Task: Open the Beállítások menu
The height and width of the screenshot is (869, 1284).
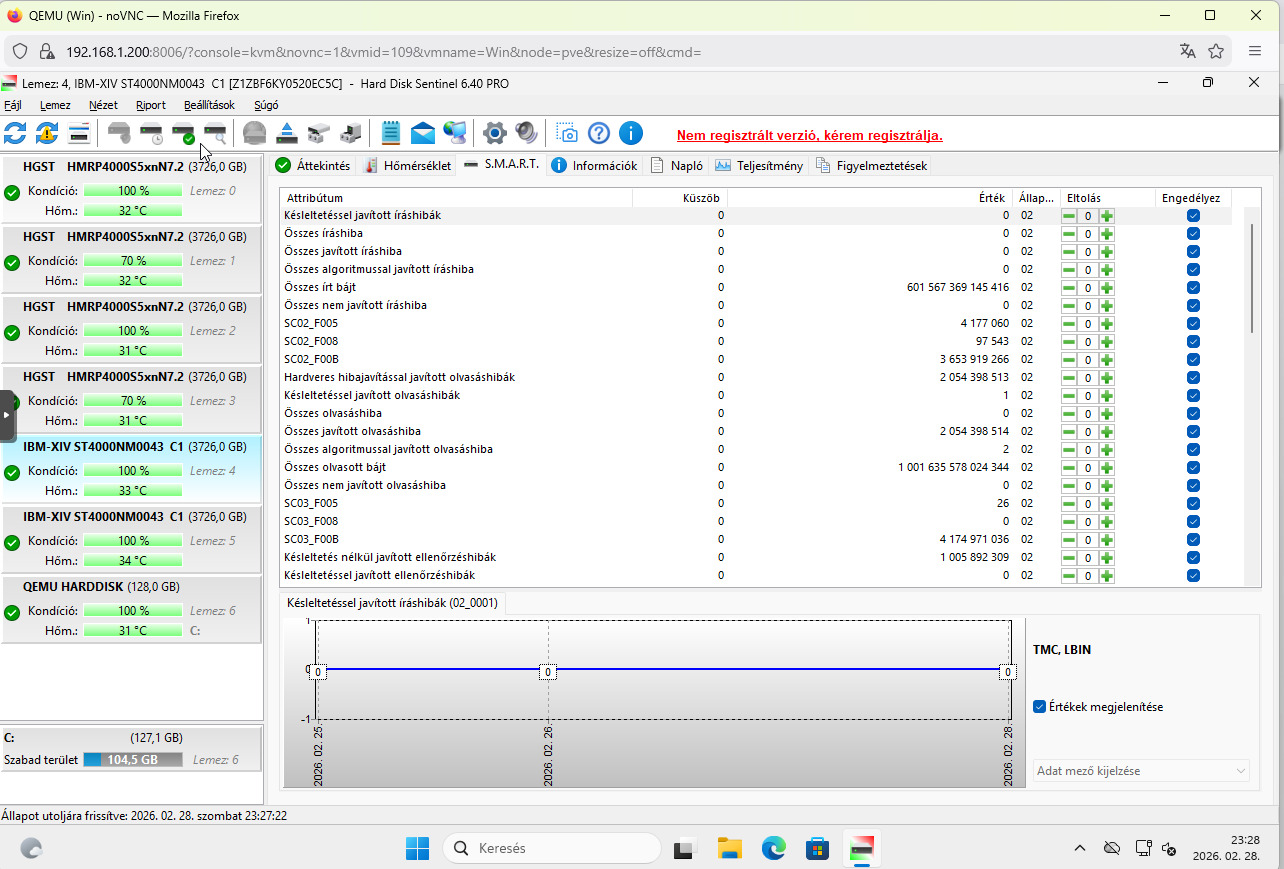Action: (209, 105)
